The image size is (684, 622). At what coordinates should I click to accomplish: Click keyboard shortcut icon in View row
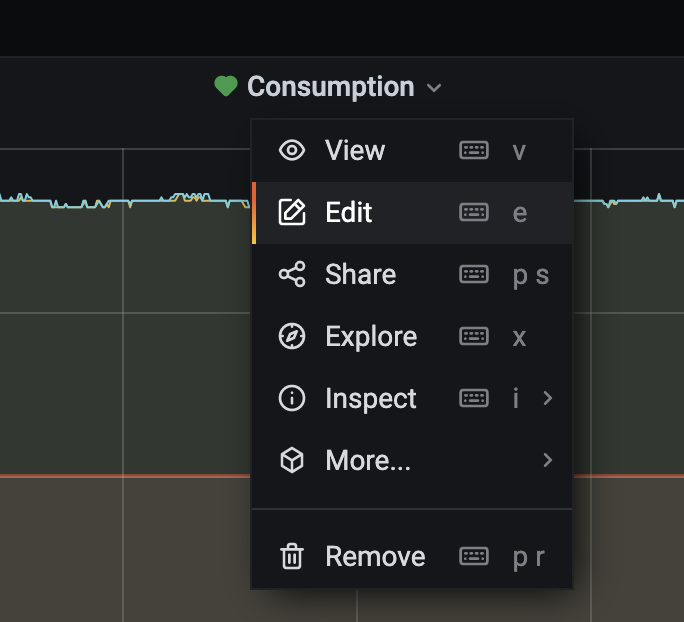pos(474,151)
